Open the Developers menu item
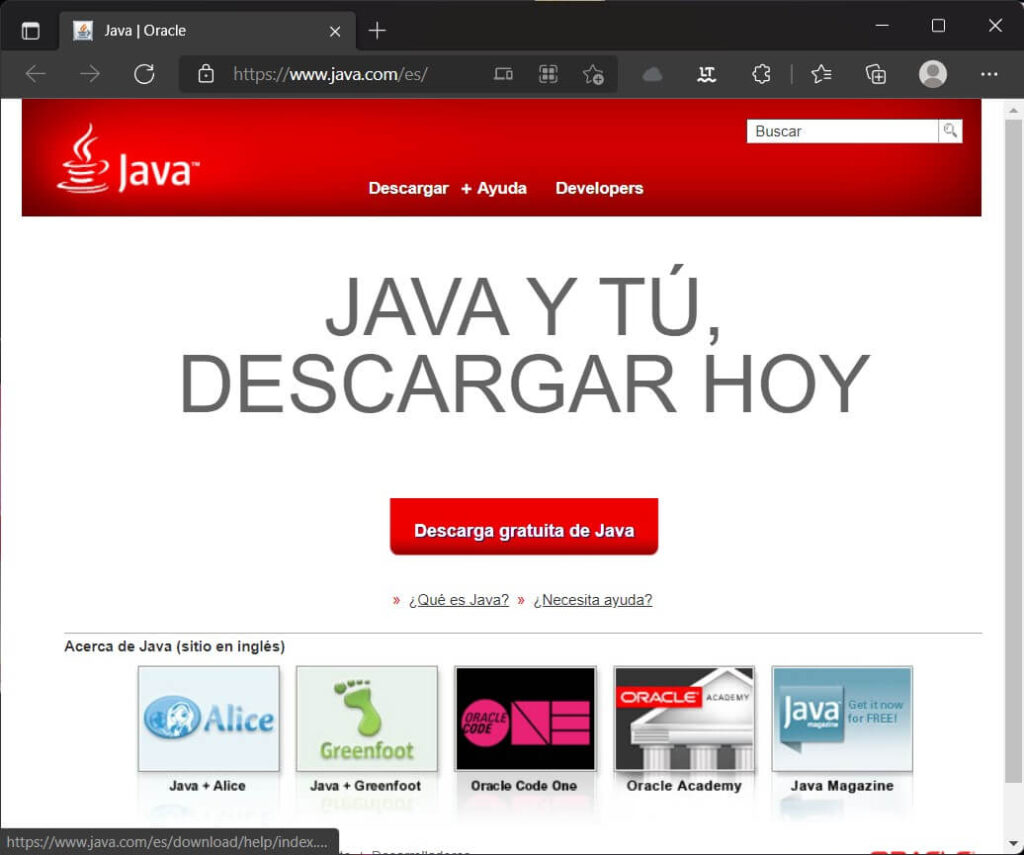Viewport: 1024px width, 855px height. 599,188
